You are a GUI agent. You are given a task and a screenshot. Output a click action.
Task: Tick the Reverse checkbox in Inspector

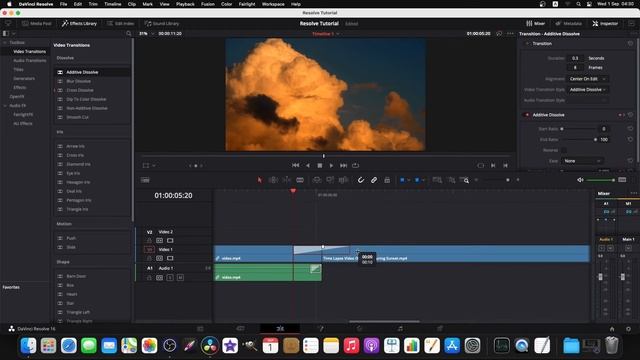(564, 150)
